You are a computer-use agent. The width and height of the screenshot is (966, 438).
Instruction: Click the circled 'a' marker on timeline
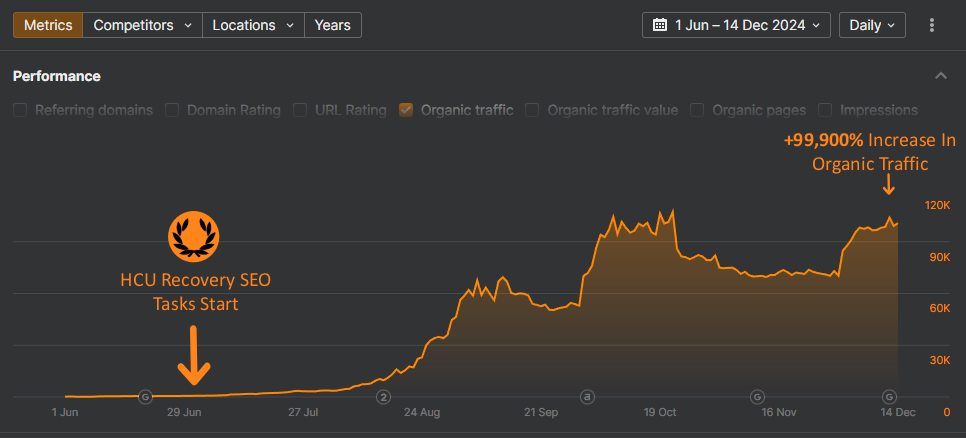587,396
